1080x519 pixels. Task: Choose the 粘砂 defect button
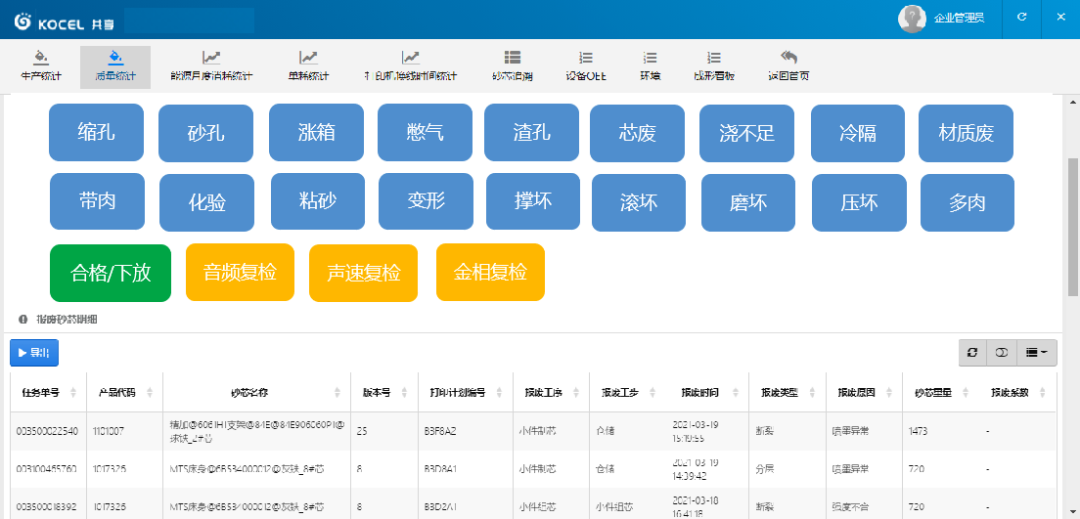318,202
